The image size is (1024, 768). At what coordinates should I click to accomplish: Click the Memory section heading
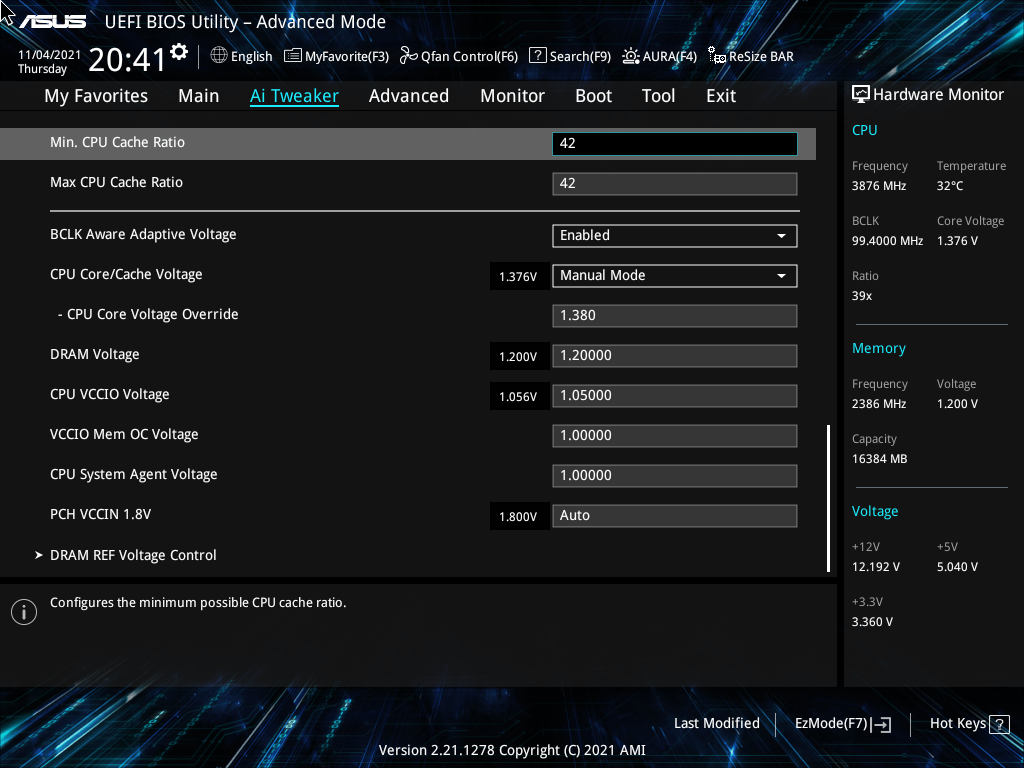pyautogui.click(x=879, y=349)
